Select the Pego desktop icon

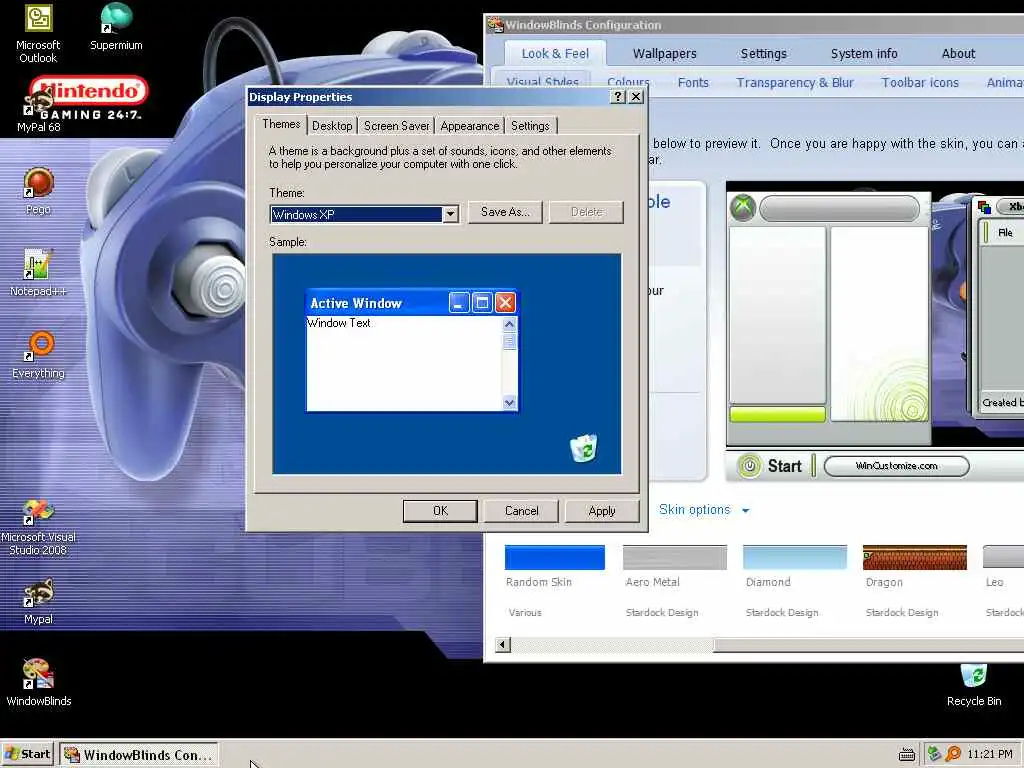click(38, 190)
